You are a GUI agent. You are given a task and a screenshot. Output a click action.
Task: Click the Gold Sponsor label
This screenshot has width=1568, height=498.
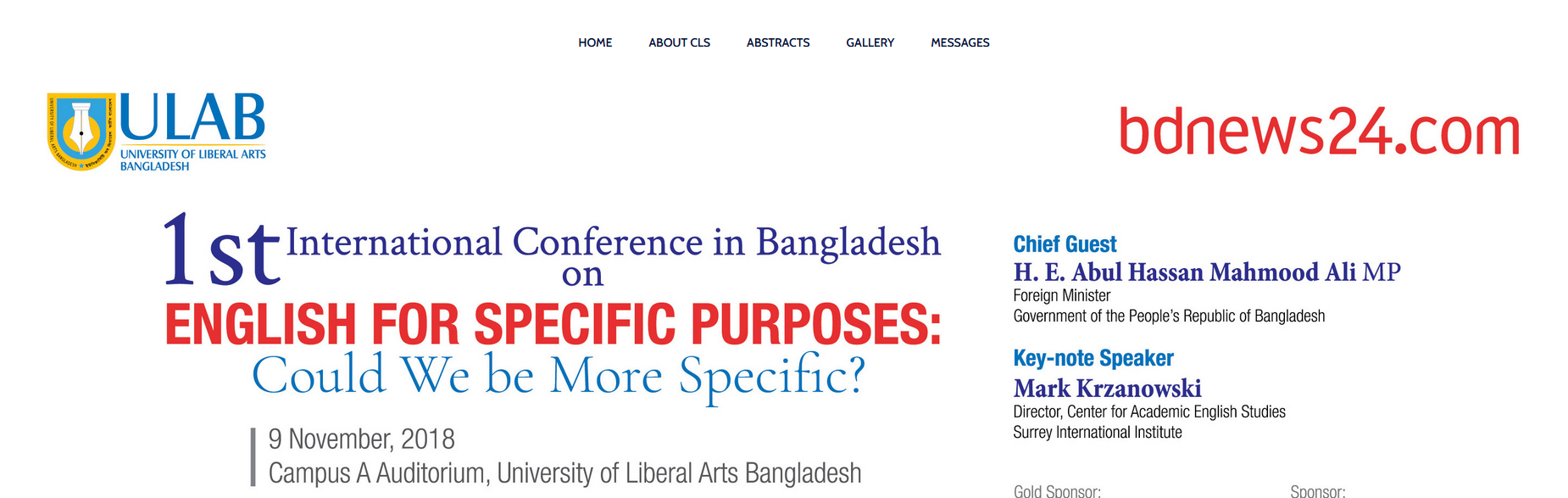(x=1057, y=490)
